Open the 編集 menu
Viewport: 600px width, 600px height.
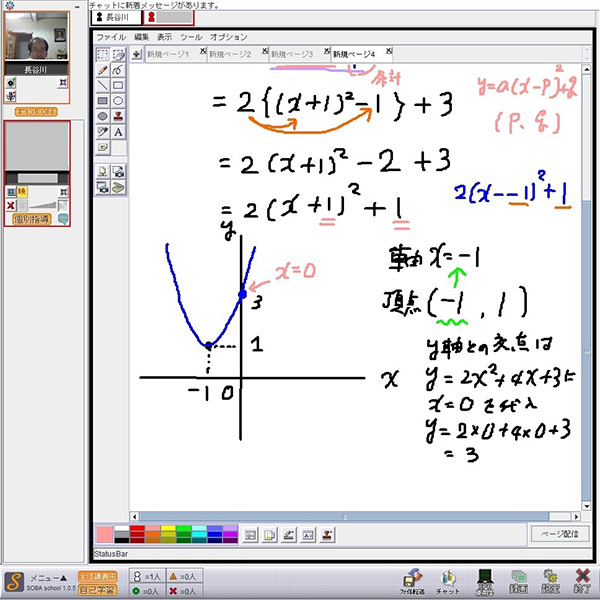coord(141,37)
